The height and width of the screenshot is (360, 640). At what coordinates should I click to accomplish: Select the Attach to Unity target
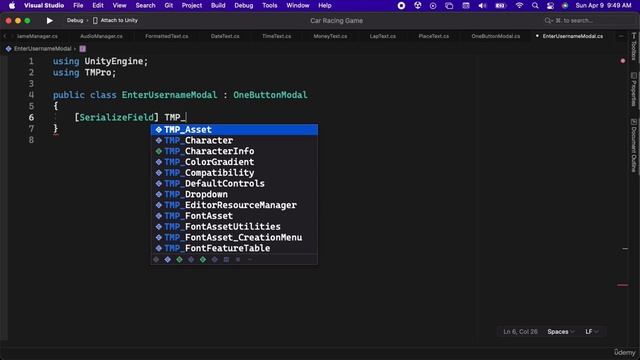click(116, 20)
